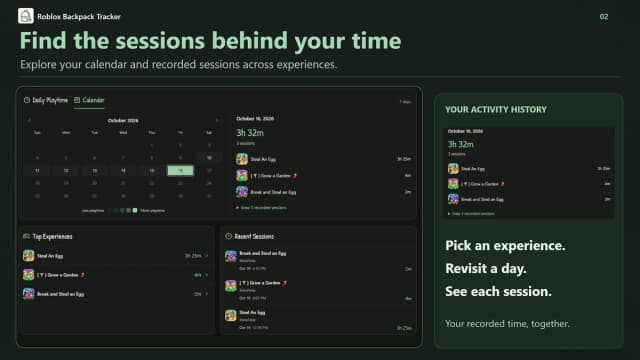640x360 pixels.
Task: Click Break and Steal an Egg icon in day summary
Action: (242, 192)
